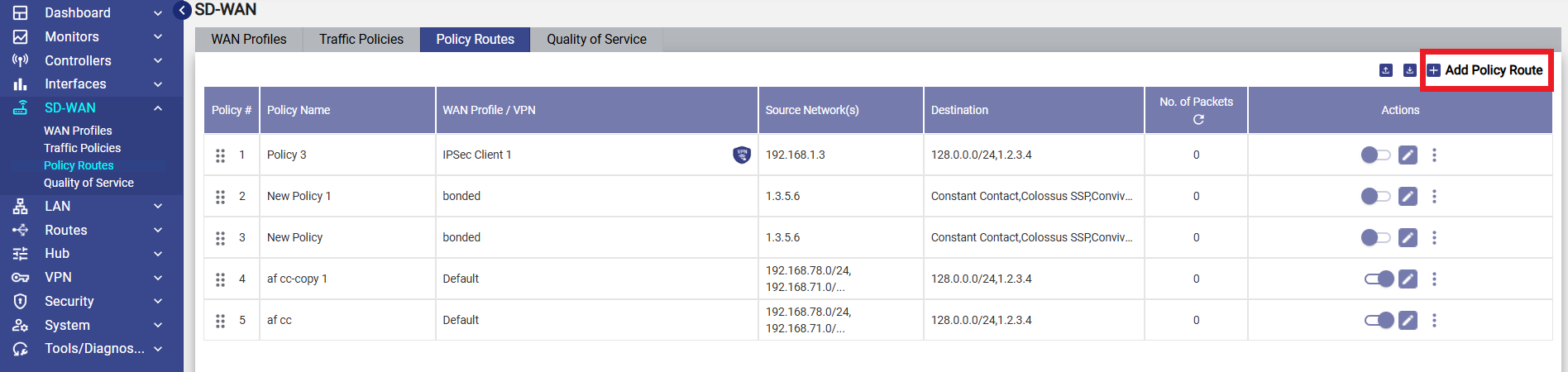Image resolution: width=1568 pixels, height=372 pixels.
Task: Switch to the Traffic Policies tab
Action: (361, 39)
